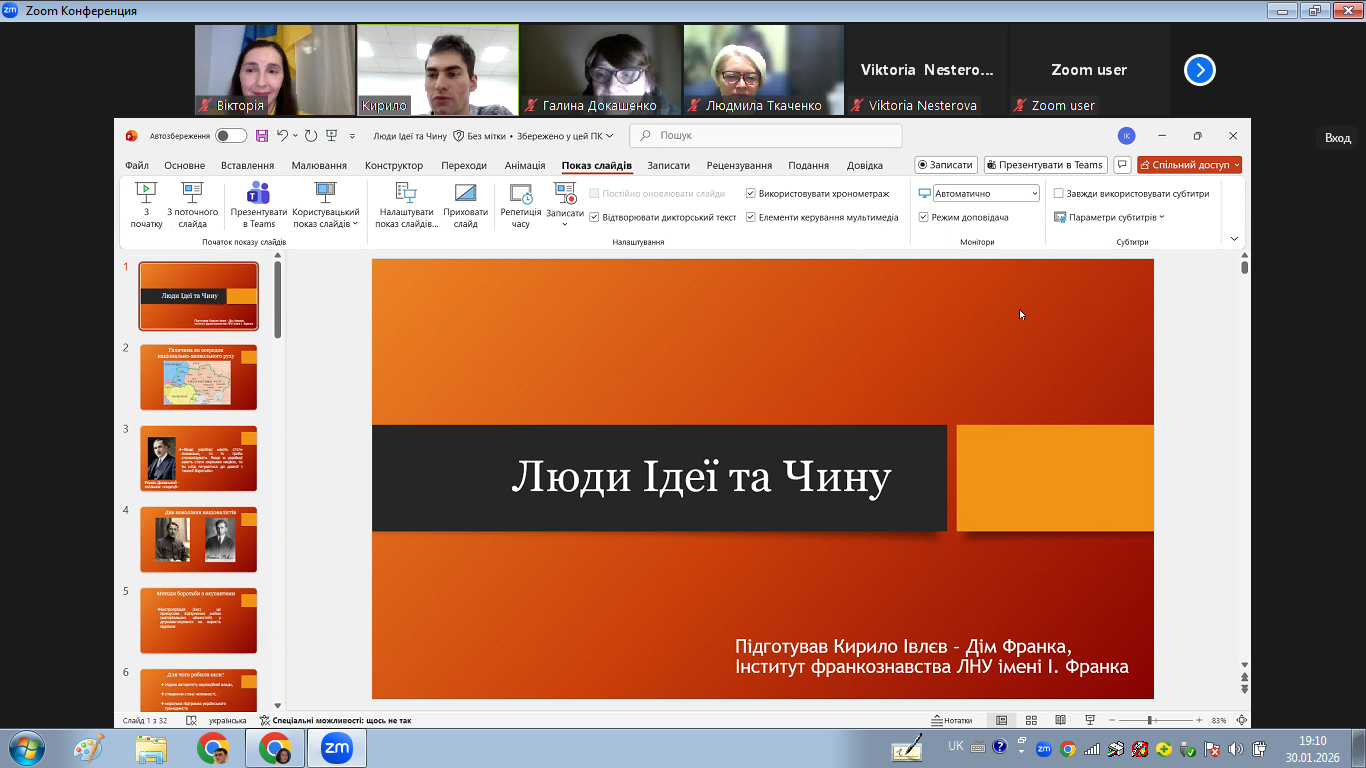The height and width of the screenshot is (768, 1366).
Task: Click the save icon in title bar
Action: pyautogui.click(x=262, y=136)
